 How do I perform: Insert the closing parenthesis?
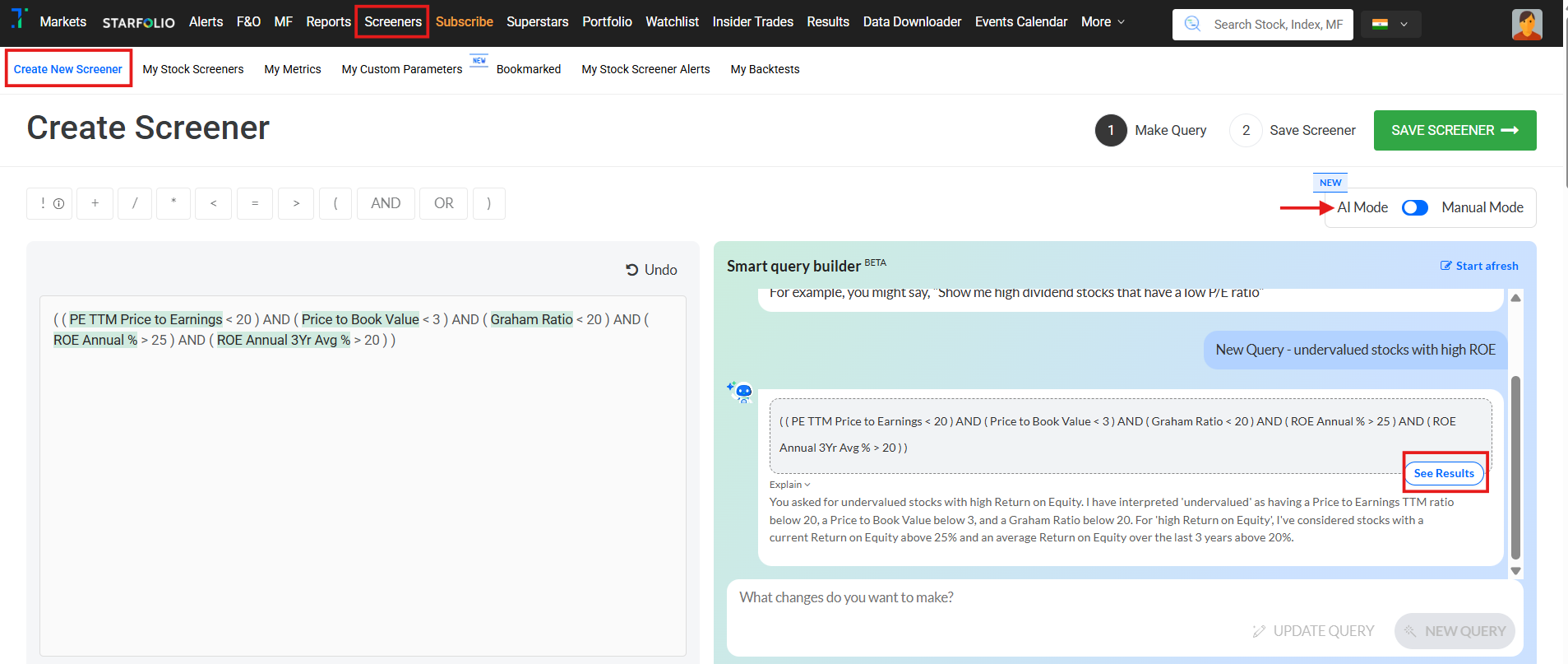coord(488,203)
